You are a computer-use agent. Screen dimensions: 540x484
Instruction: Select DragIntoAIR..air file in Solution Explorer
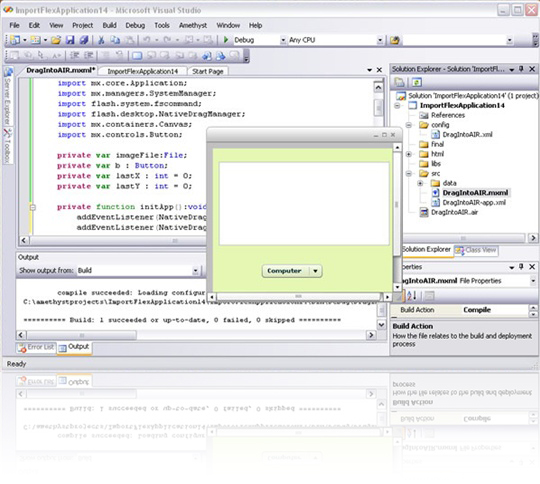click(x=454, y=213)
